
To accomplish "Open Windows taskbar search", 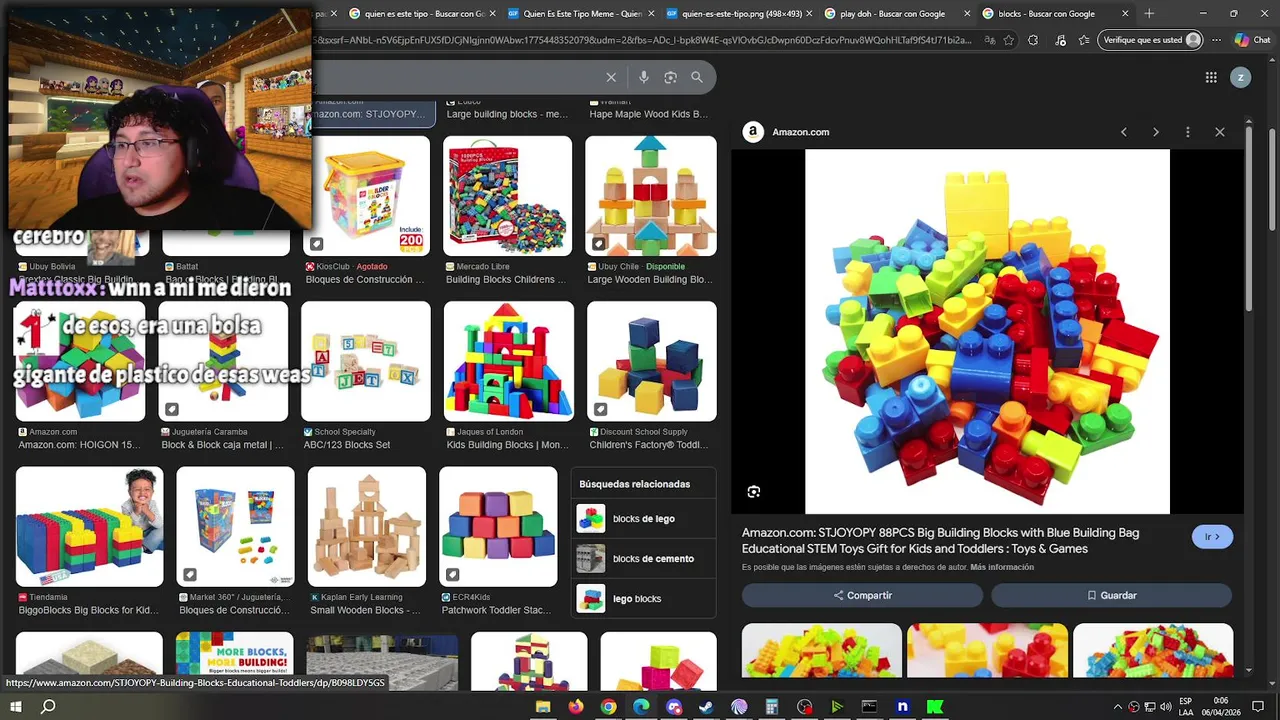I will coord(48,707).
